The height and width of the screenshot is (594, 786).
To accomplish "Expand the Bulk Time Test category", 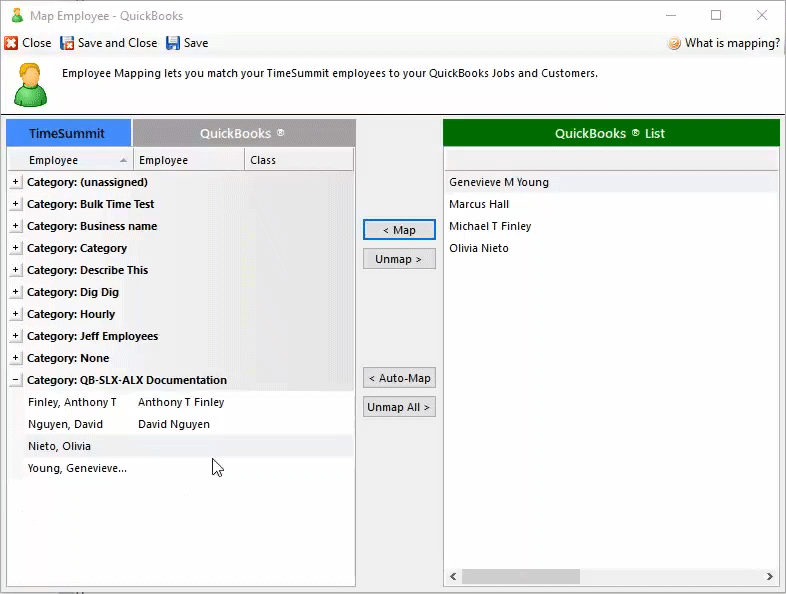I will pos(15,204).
